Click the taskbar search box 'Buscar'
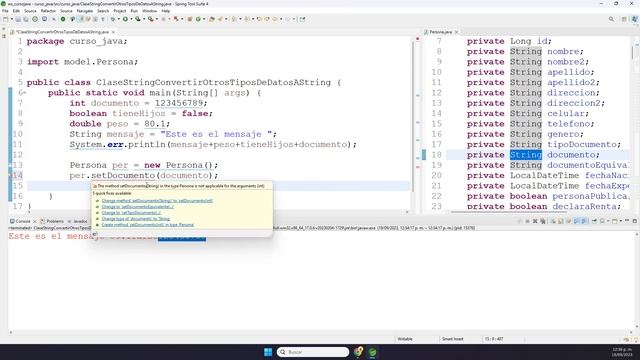This screenshot has height=360, width=640. point(313,352)
